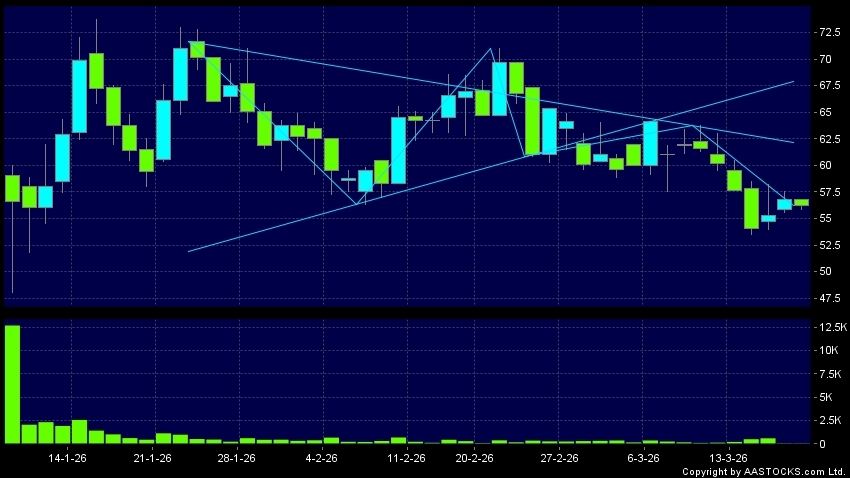Click the trend line peak above 20-2-26
The width and height of the screenshot is (850, 478).
click(x=491, y=48)
